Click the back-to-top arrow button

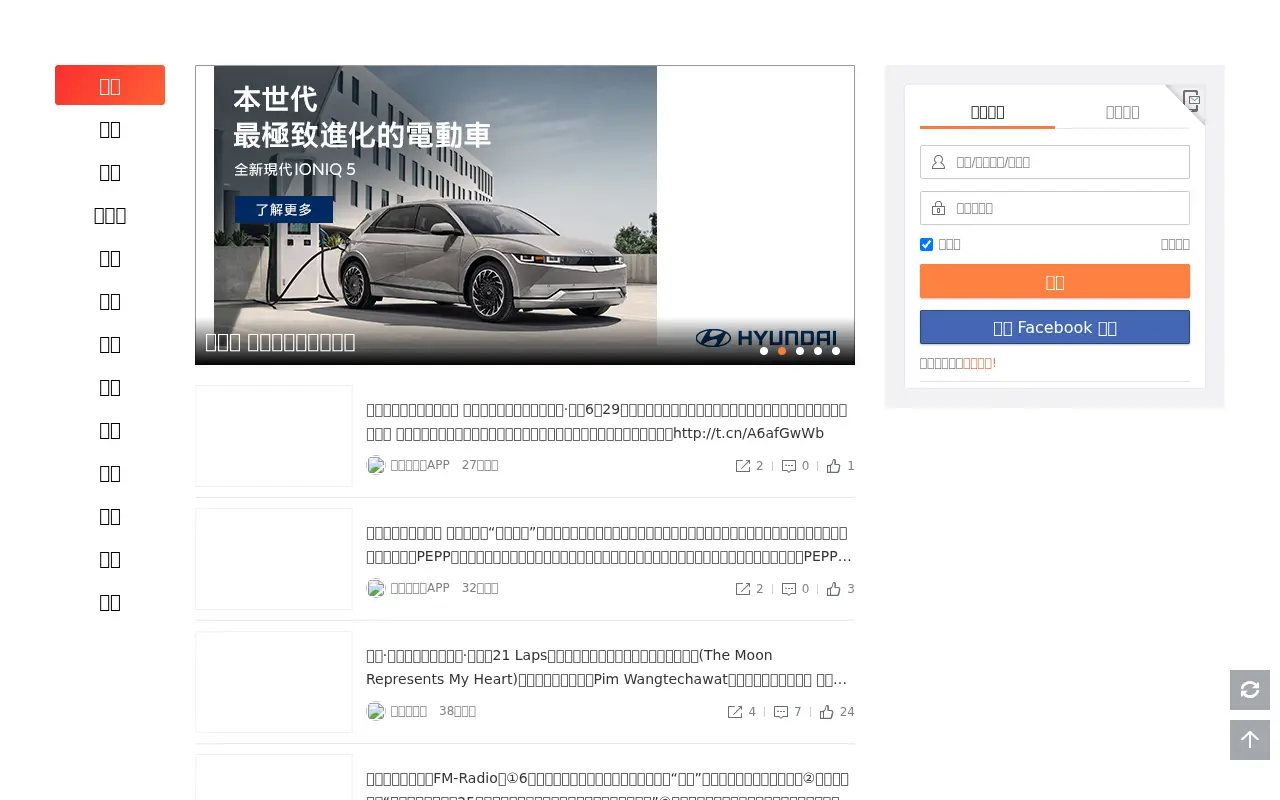[1250, 740]
